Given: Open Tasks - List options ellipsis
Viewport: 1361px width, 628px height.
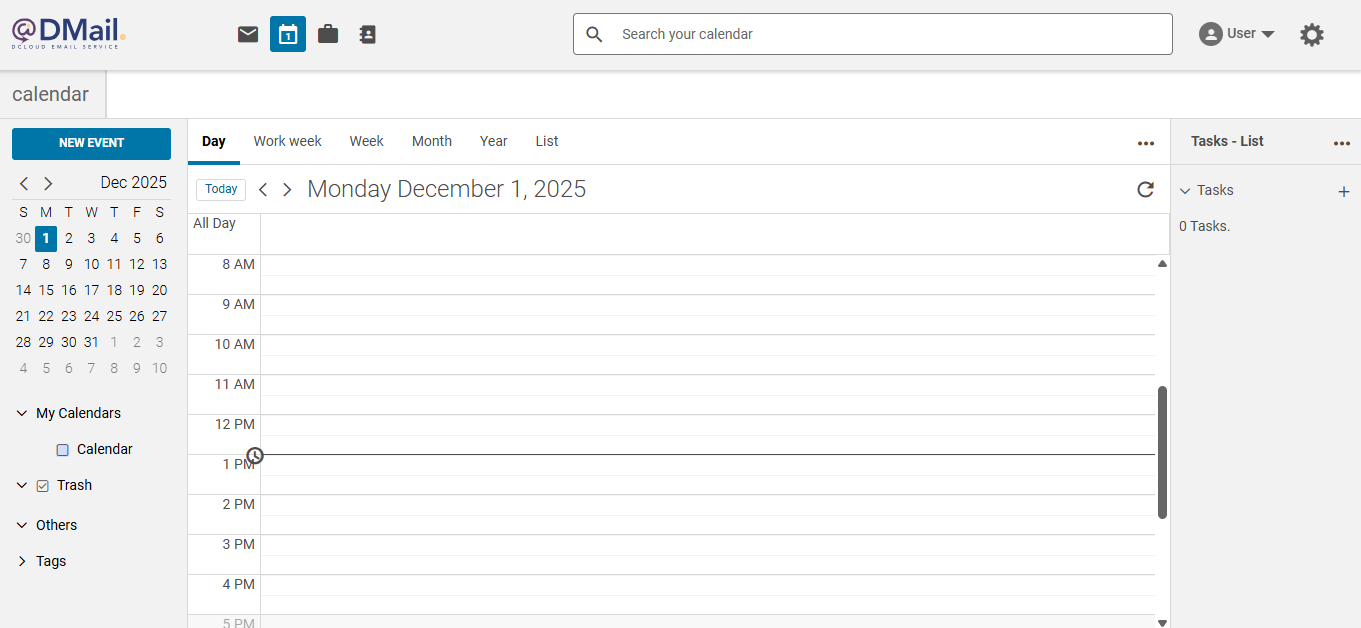Looking at the screenshot, I should tap(1342, 143).
